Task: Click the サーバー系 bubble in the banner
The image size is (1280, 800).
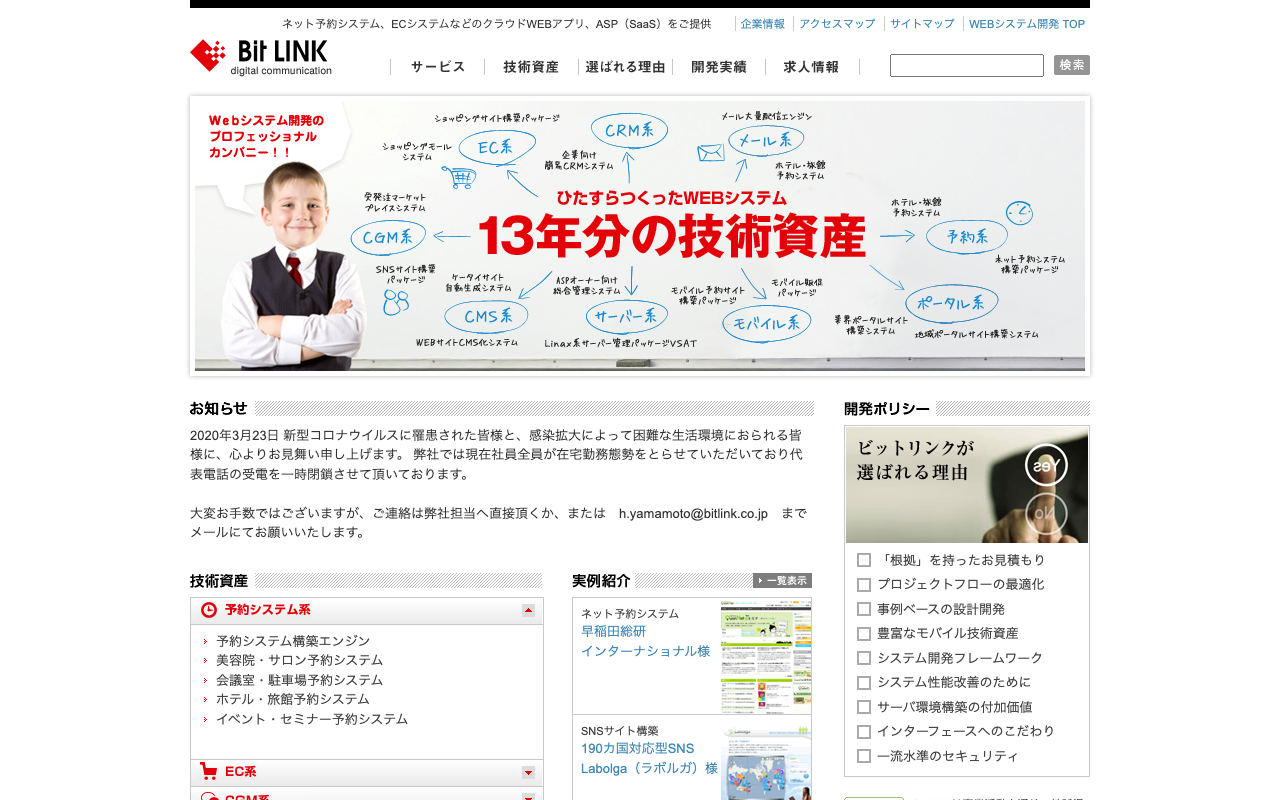Action: click(x=626, y=317)
